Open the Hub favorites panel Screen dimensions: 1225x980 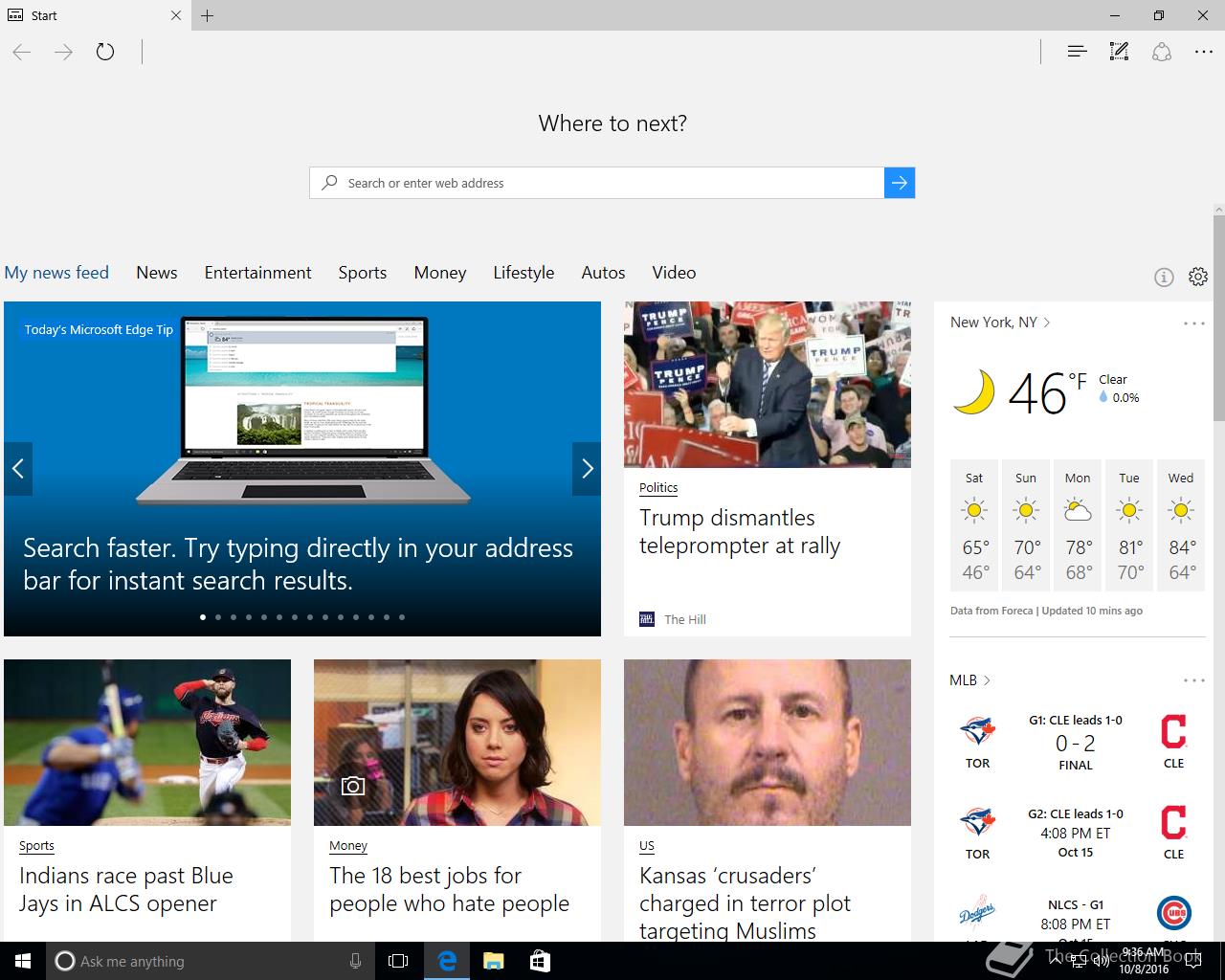(x=1077, y=52)
